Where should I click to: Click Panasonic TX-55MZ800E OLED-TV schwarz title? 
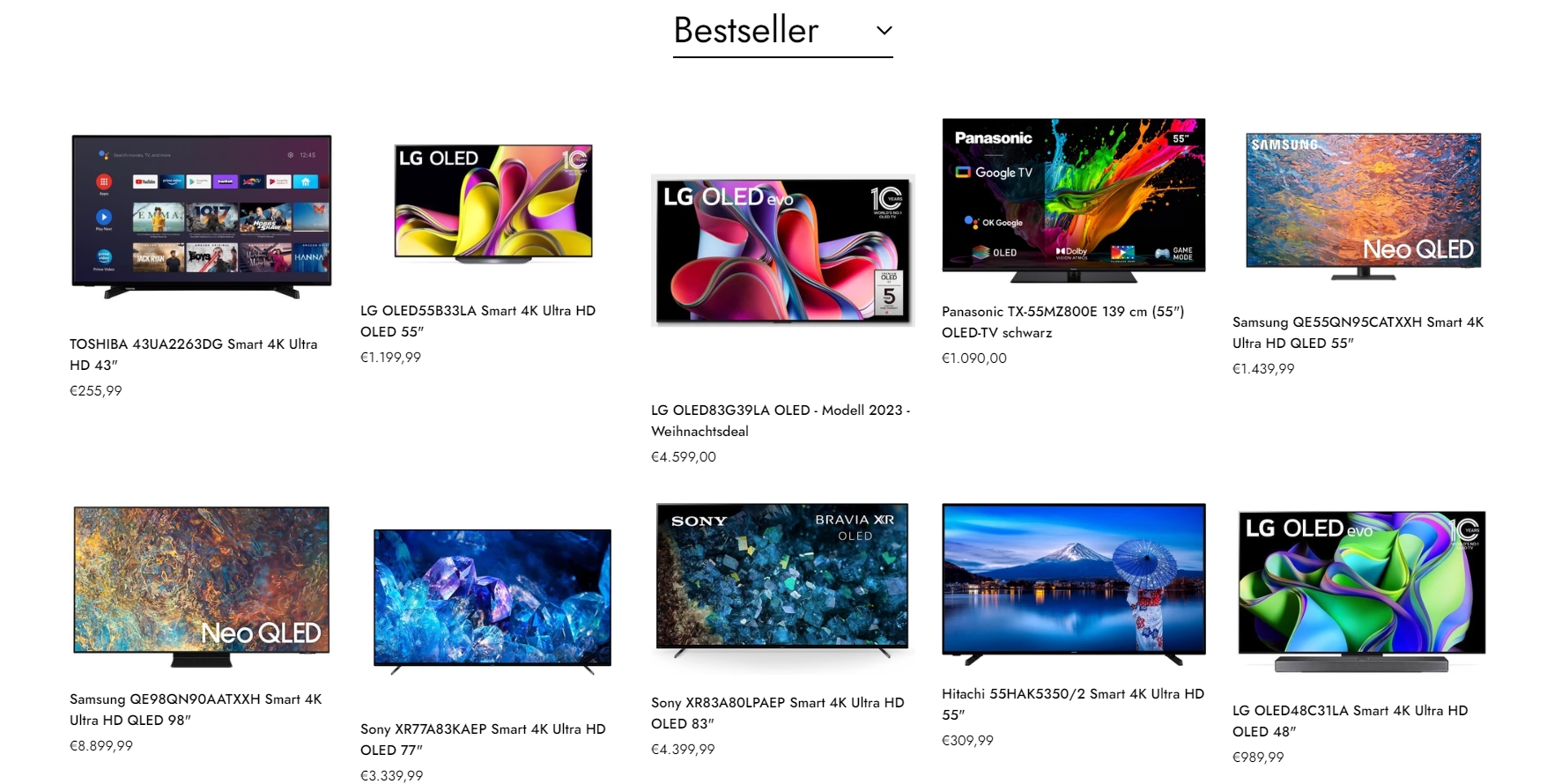click(x=1063, y=322)
